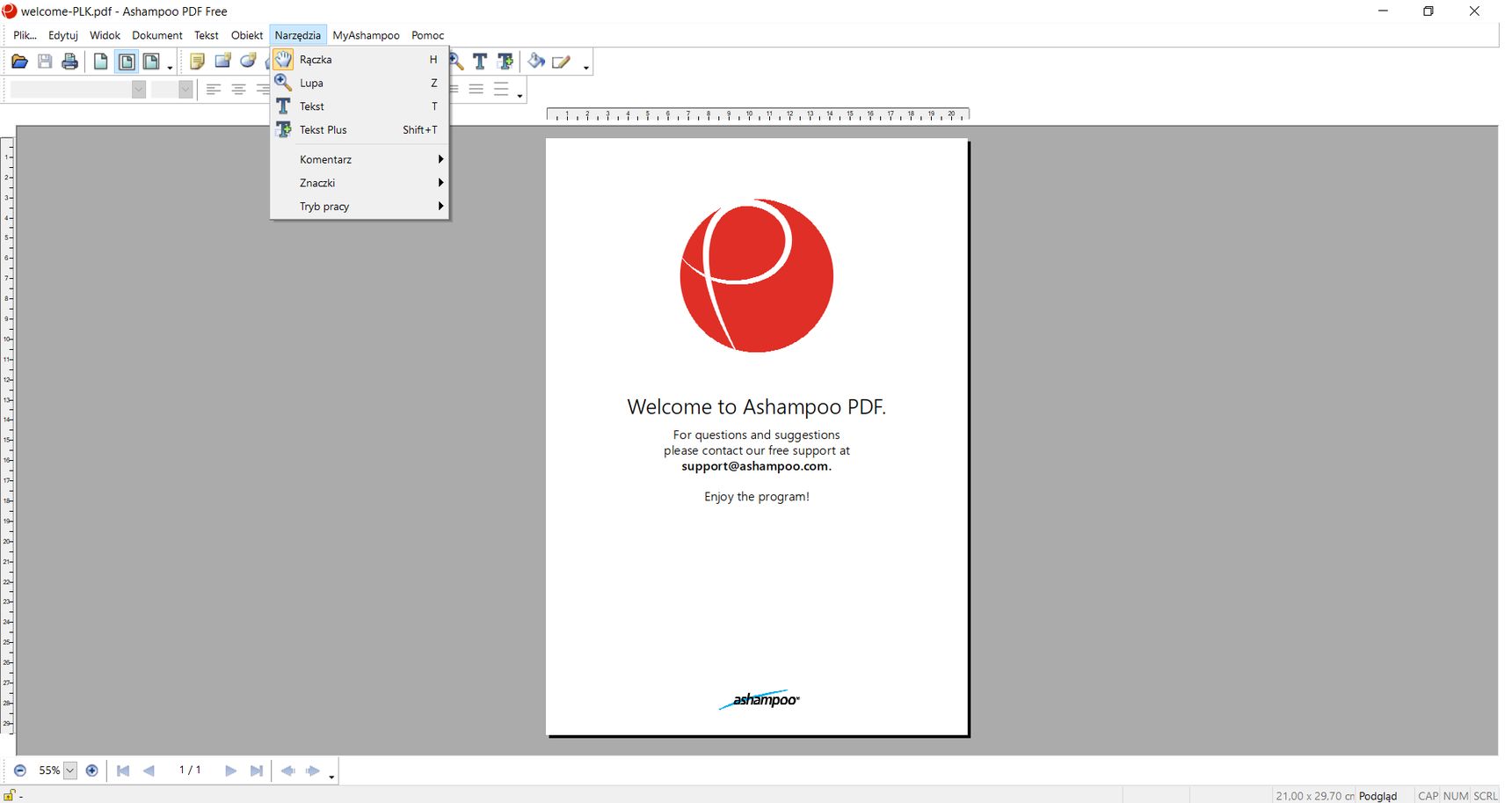Viewport: 1512px width, 803px height.
Task: Jump to the last page
Action: (257, 770)
